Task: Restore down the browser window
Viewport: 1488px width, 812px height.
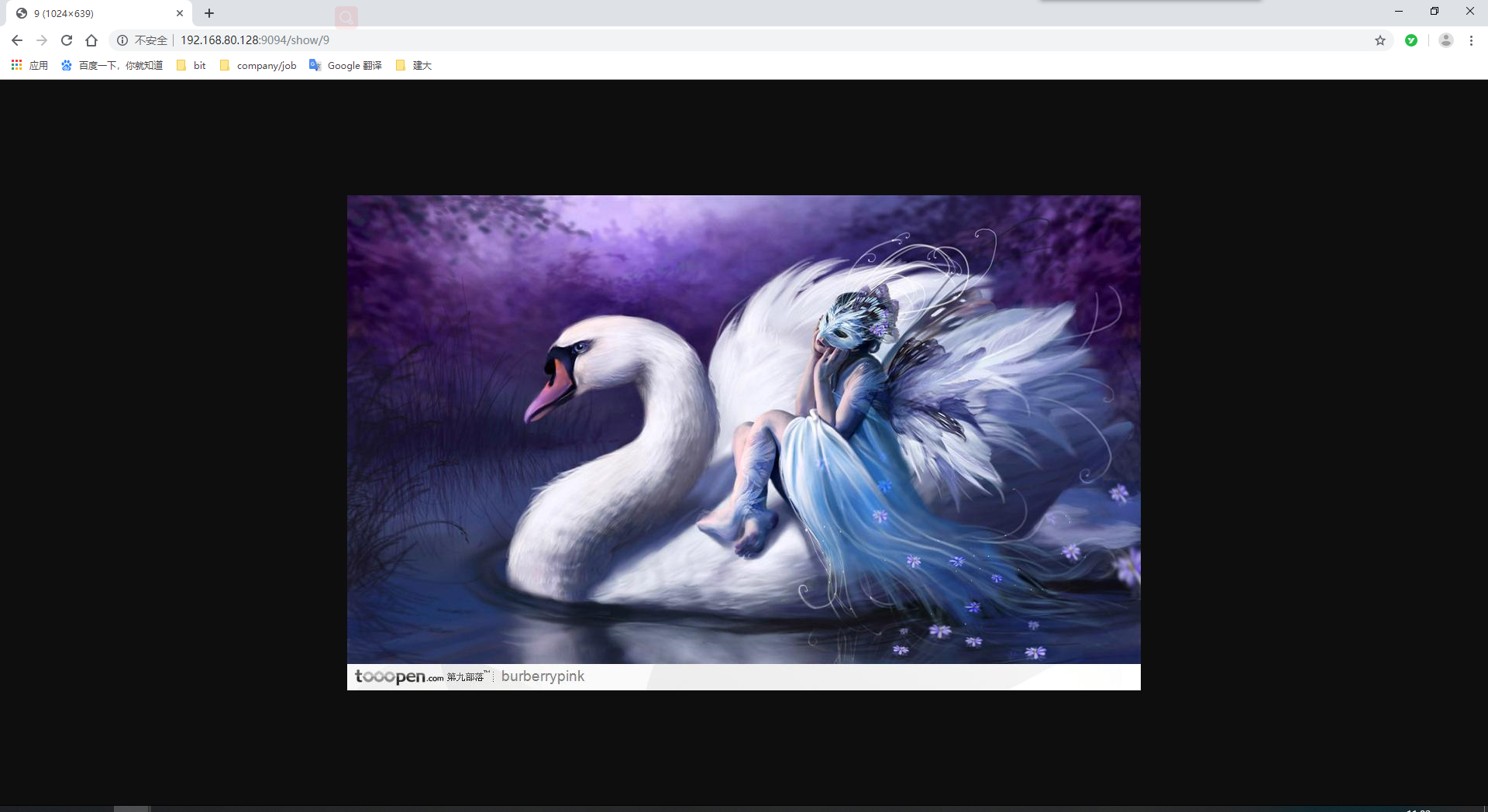Action: pos(1435,12)
